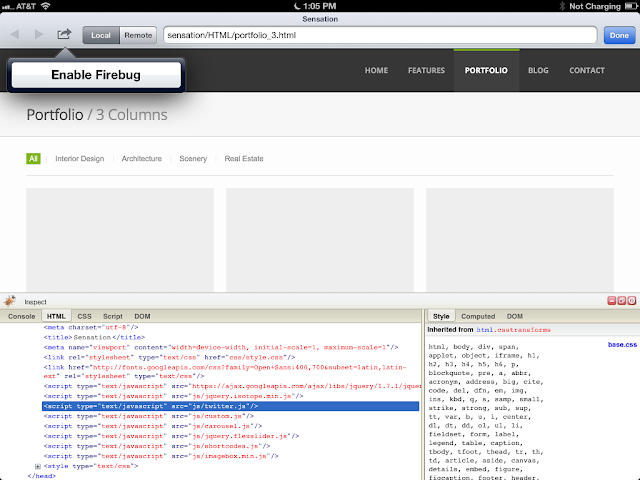Select the title Sensation line
Image resolution: width=640 pixels, height=480 pixels.
click(94, 337)
